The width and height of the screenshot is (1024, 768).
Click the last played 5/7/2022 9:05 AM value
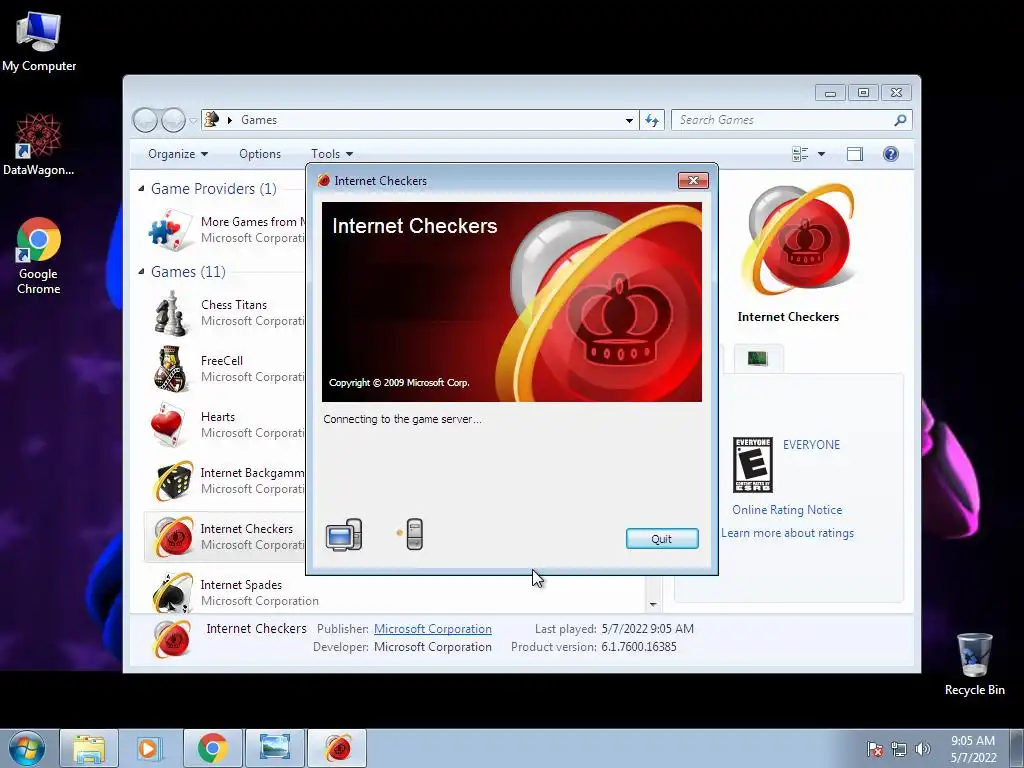(x=647, y=629)
